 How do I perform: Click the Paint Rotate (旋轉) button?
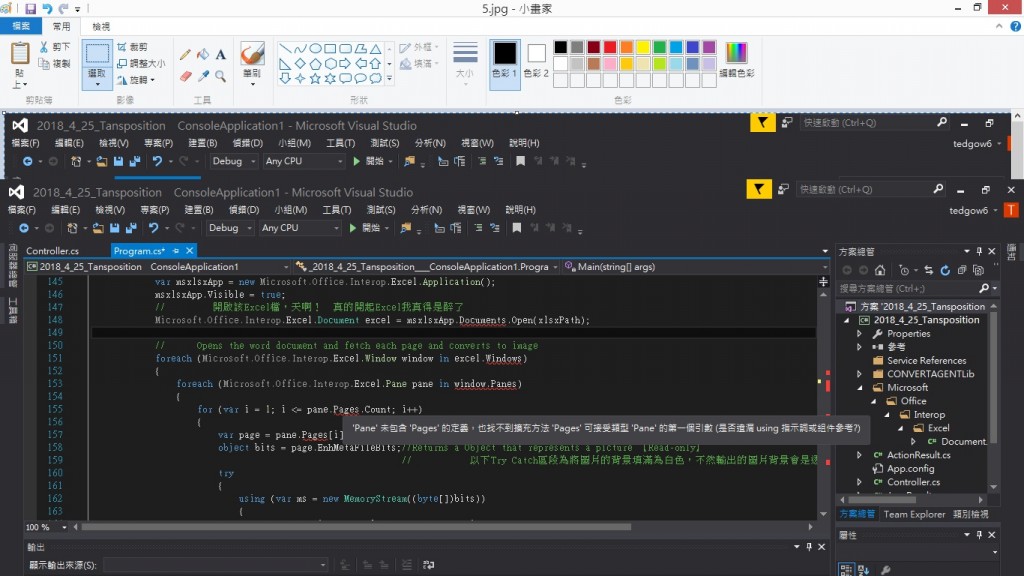click(136, 80)
